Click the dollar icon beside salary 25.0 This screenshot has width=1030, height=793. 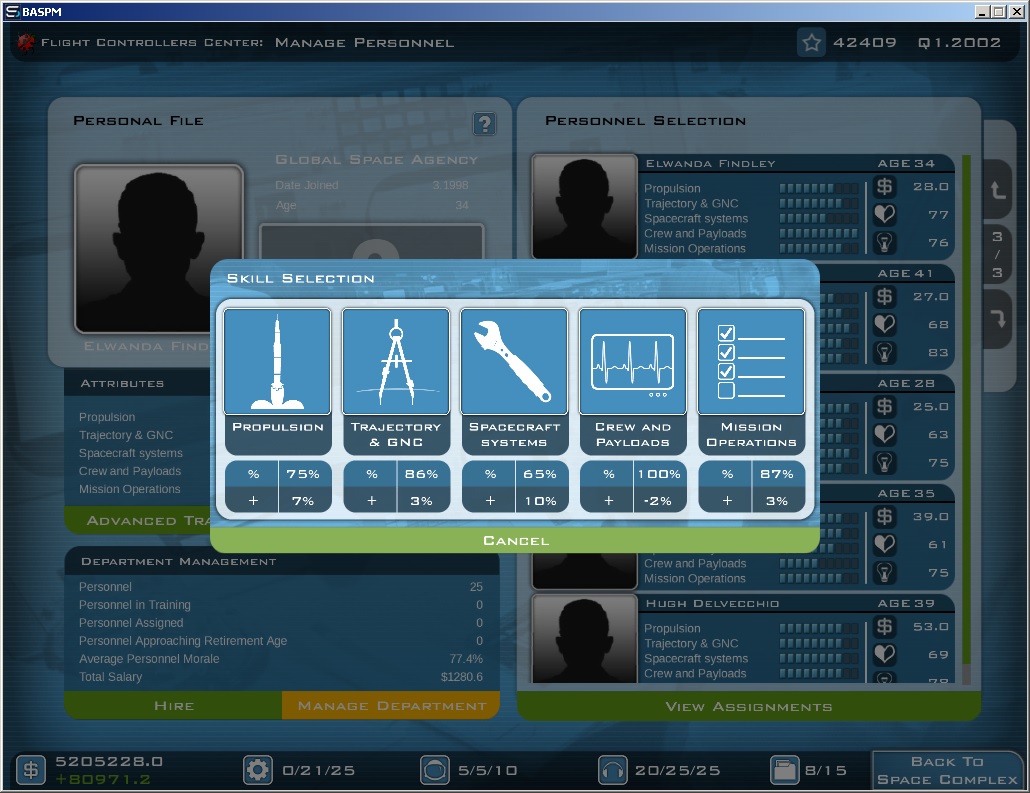click(885, 407)
